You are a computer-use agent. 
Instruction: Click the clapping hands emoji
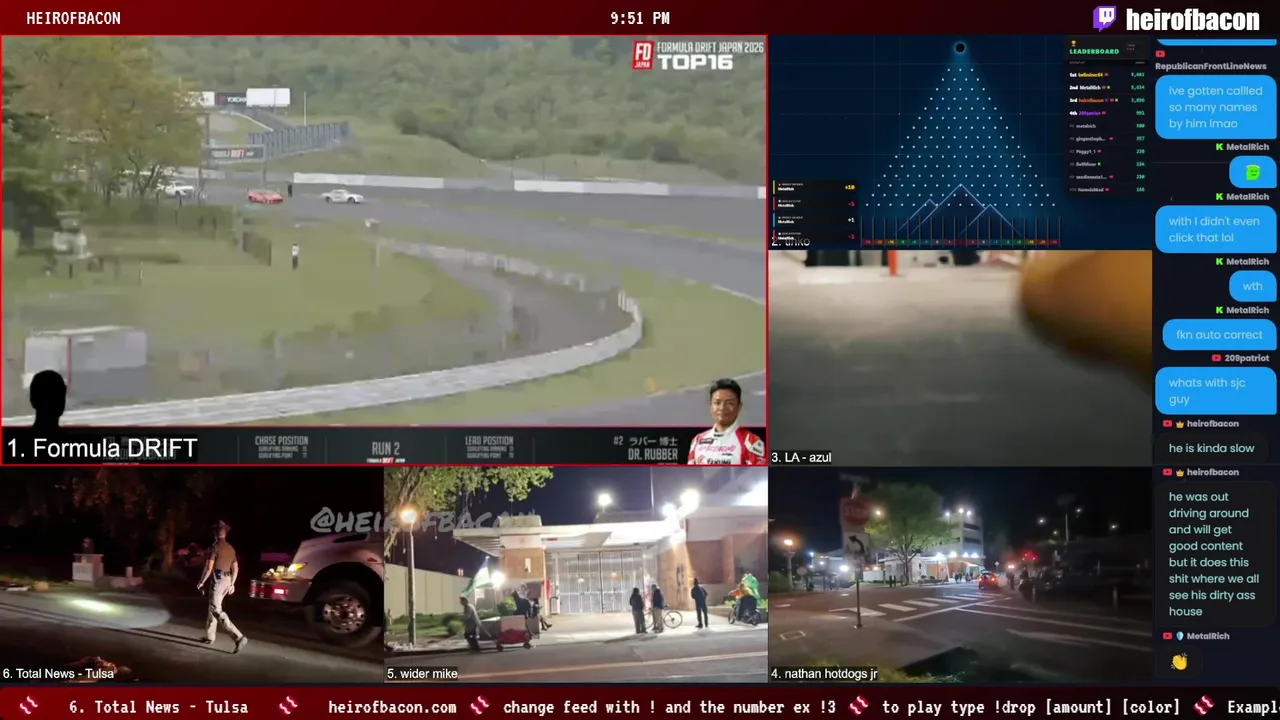tap(1179, 662)
